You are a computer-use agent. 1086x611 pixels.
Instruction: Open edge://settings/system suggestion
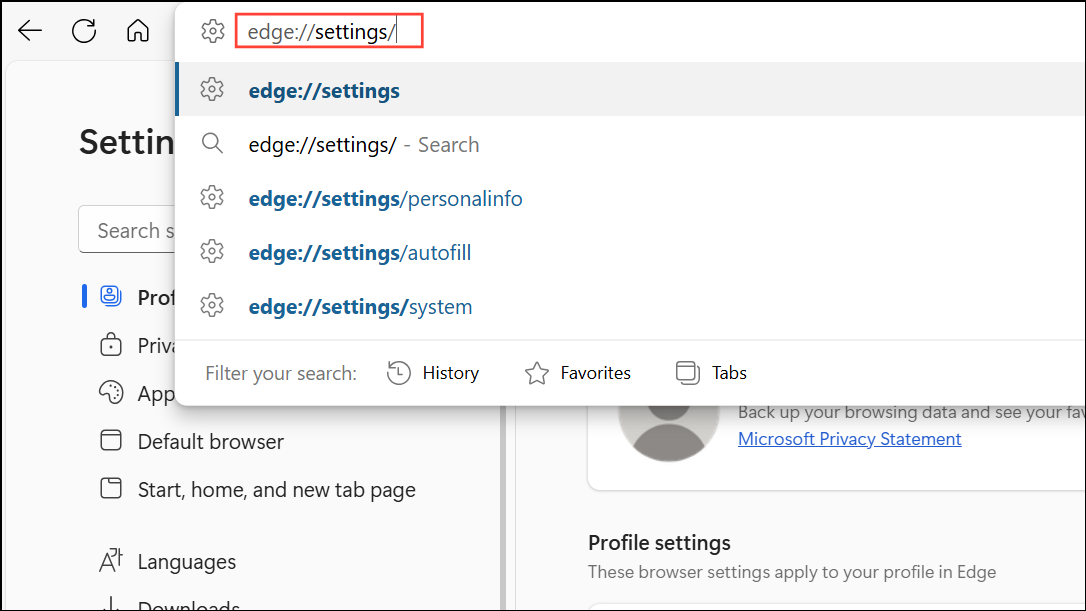pos(630,306)
